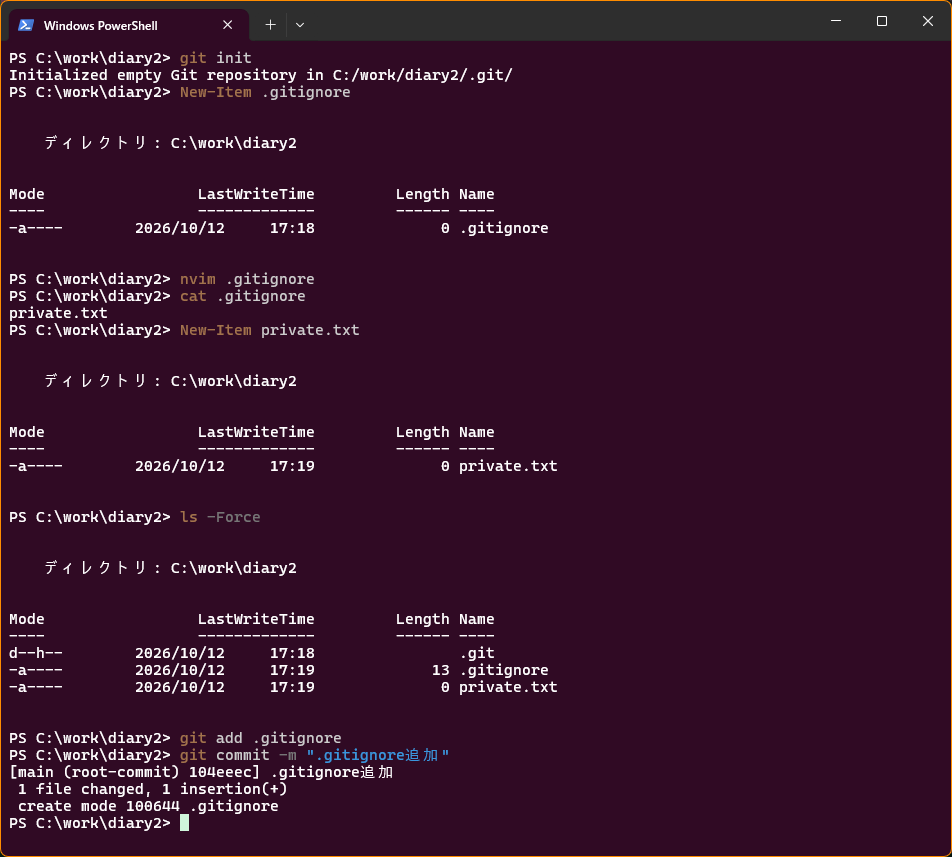Click 'Initialized empty Git repository' output line
This screenshot has height=857, width=952.
coord(261,75)
